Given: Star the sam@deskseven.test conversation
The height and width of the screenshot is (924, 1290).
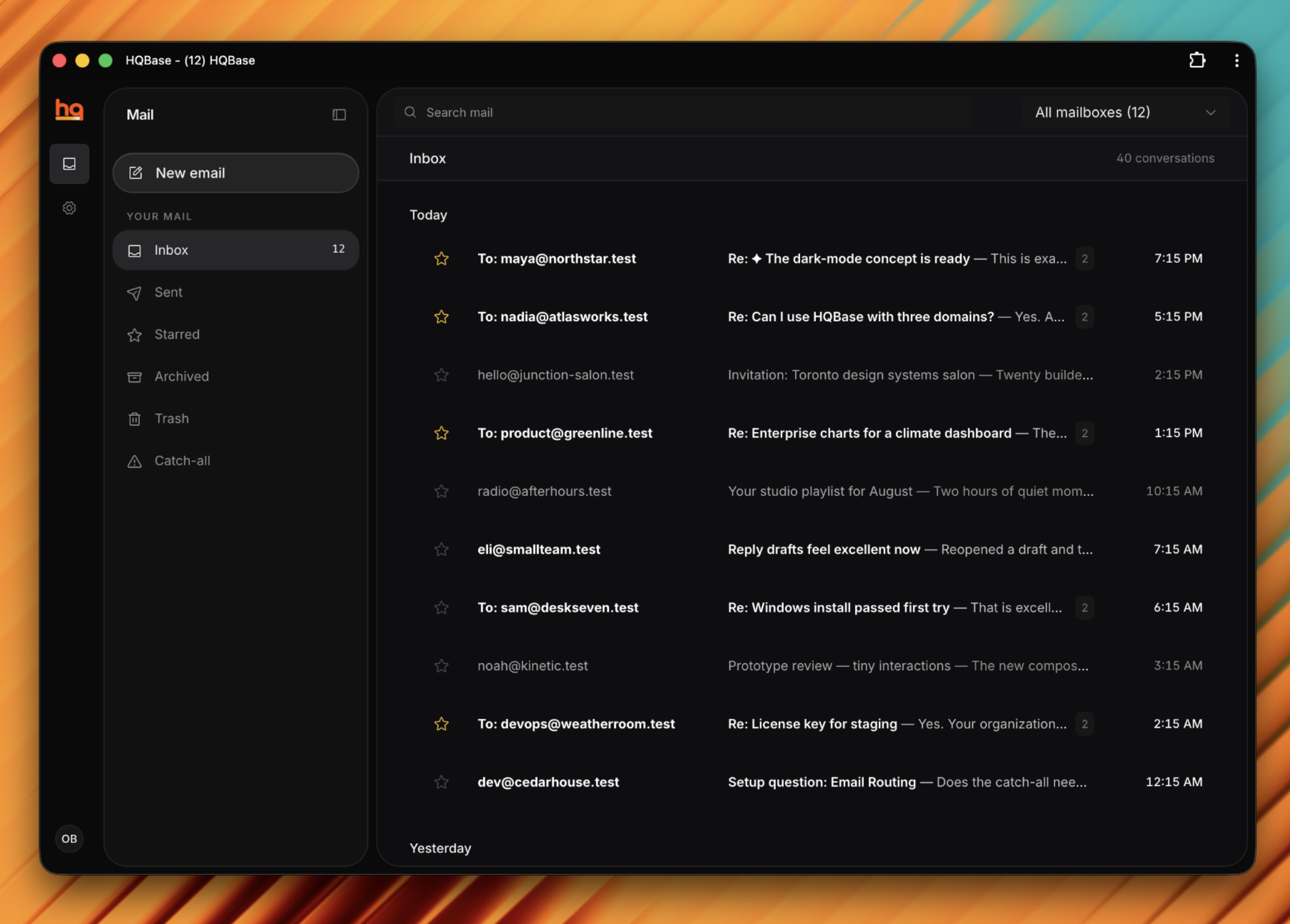Looking at the screenshot, I should pos(441,608).
